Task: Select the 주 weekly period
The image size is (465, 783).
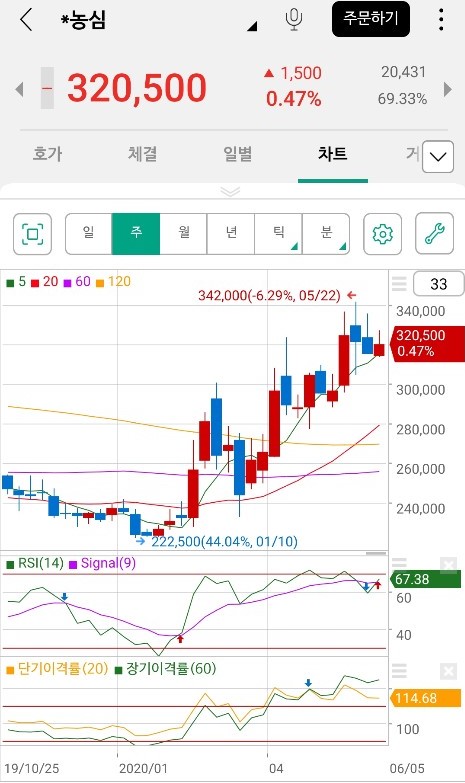Action: click(x=136, y=234)
